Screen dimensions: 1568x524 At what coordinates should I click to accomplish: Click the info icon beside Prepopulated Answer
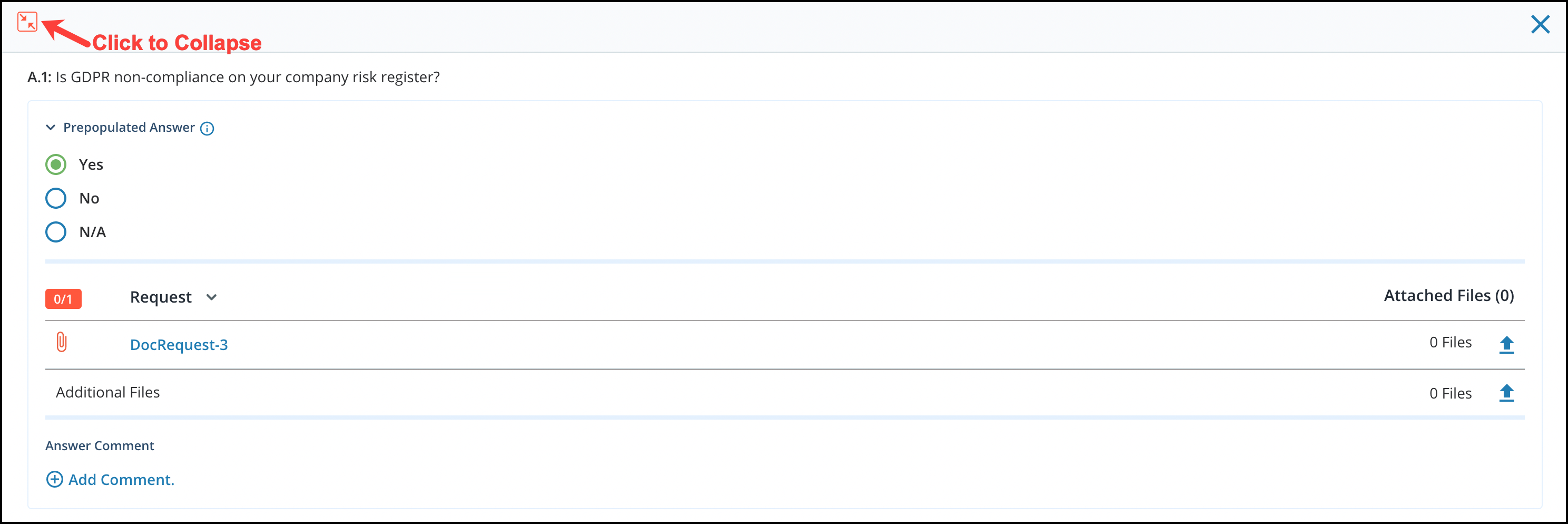pos(207,129)
